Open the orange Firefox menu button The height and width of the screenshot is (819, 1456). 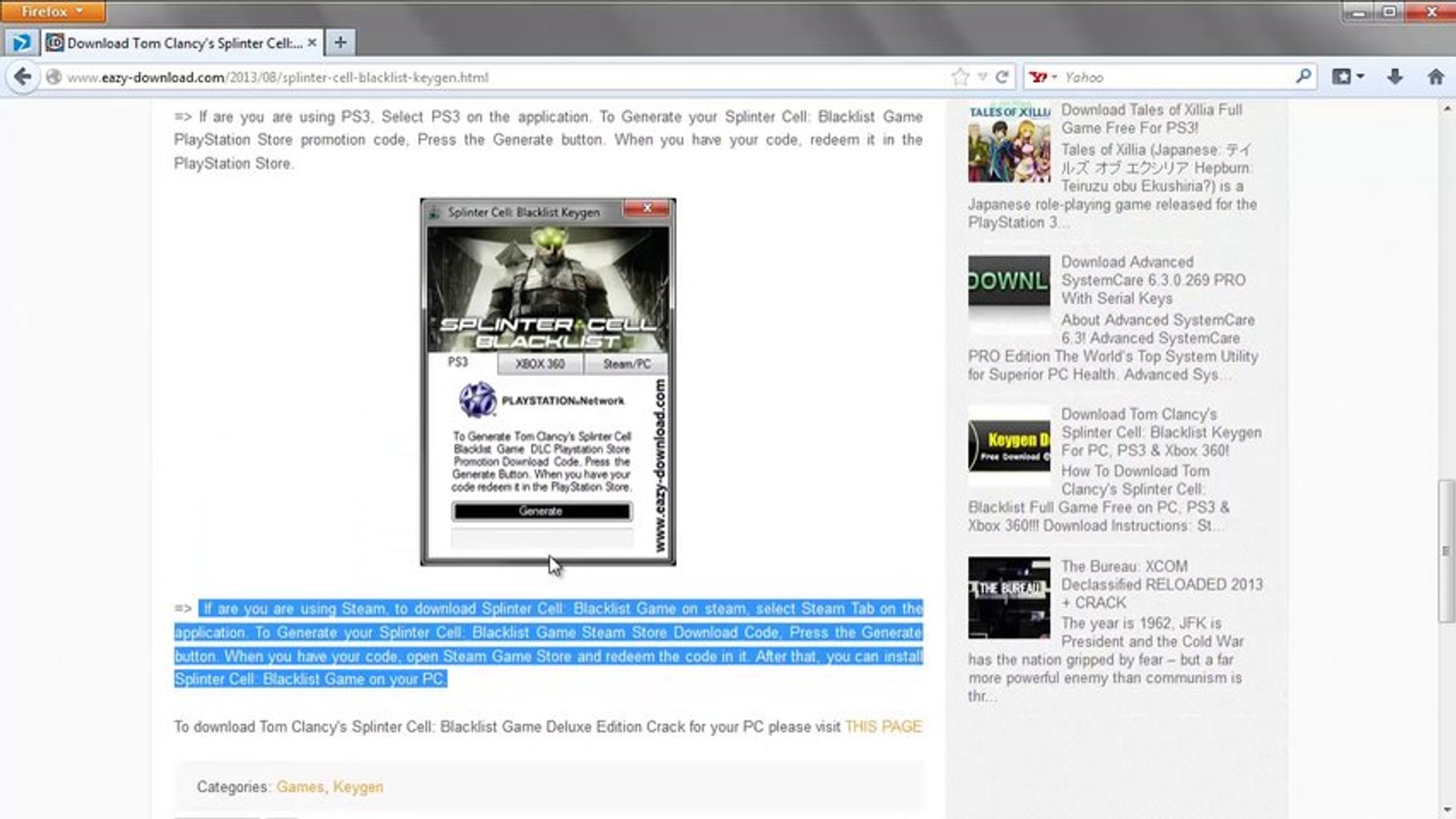(52, 11)
